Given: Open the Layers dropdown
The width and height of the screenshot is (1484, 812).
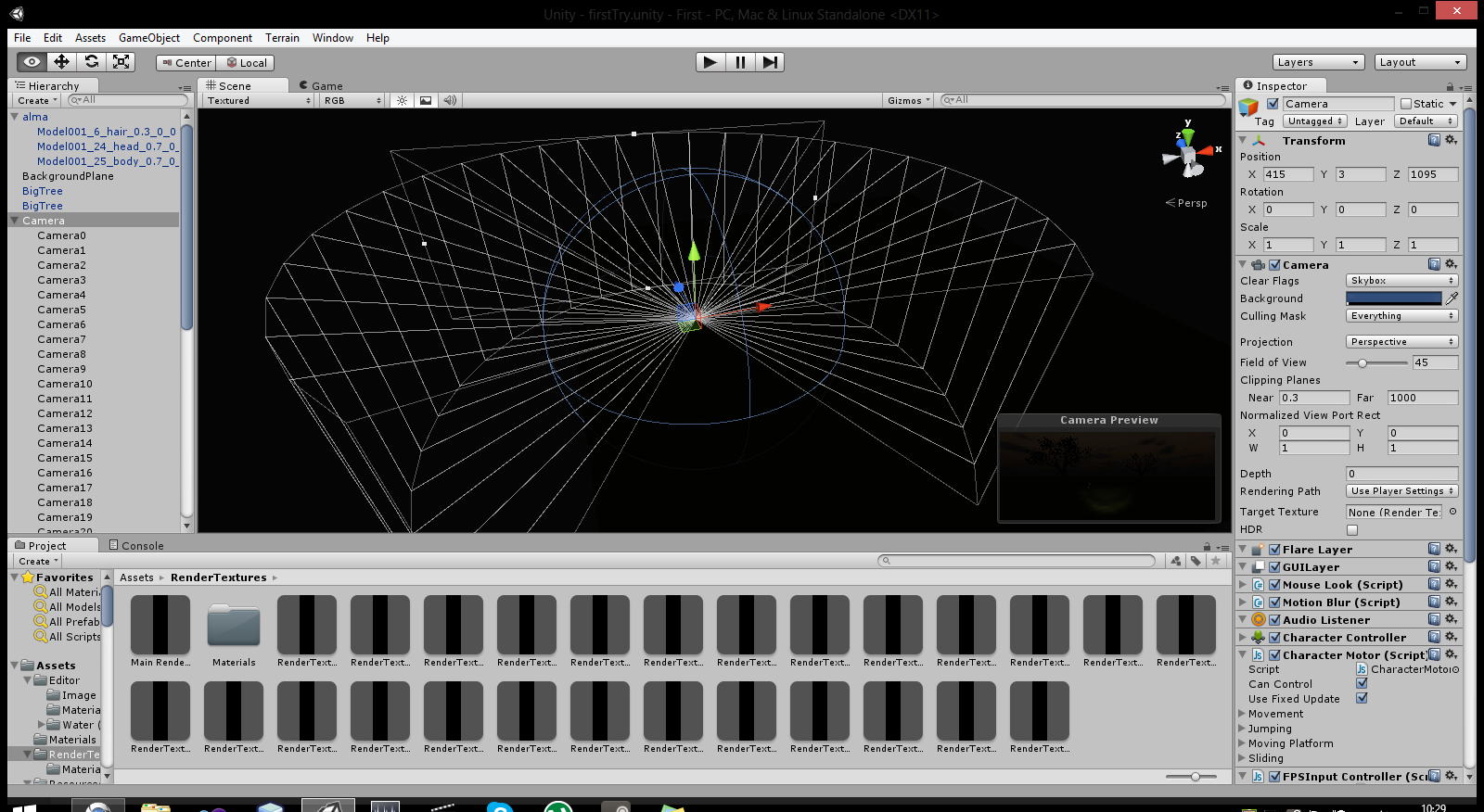Looking at the screenshot, I should (x=1318, y=62).
